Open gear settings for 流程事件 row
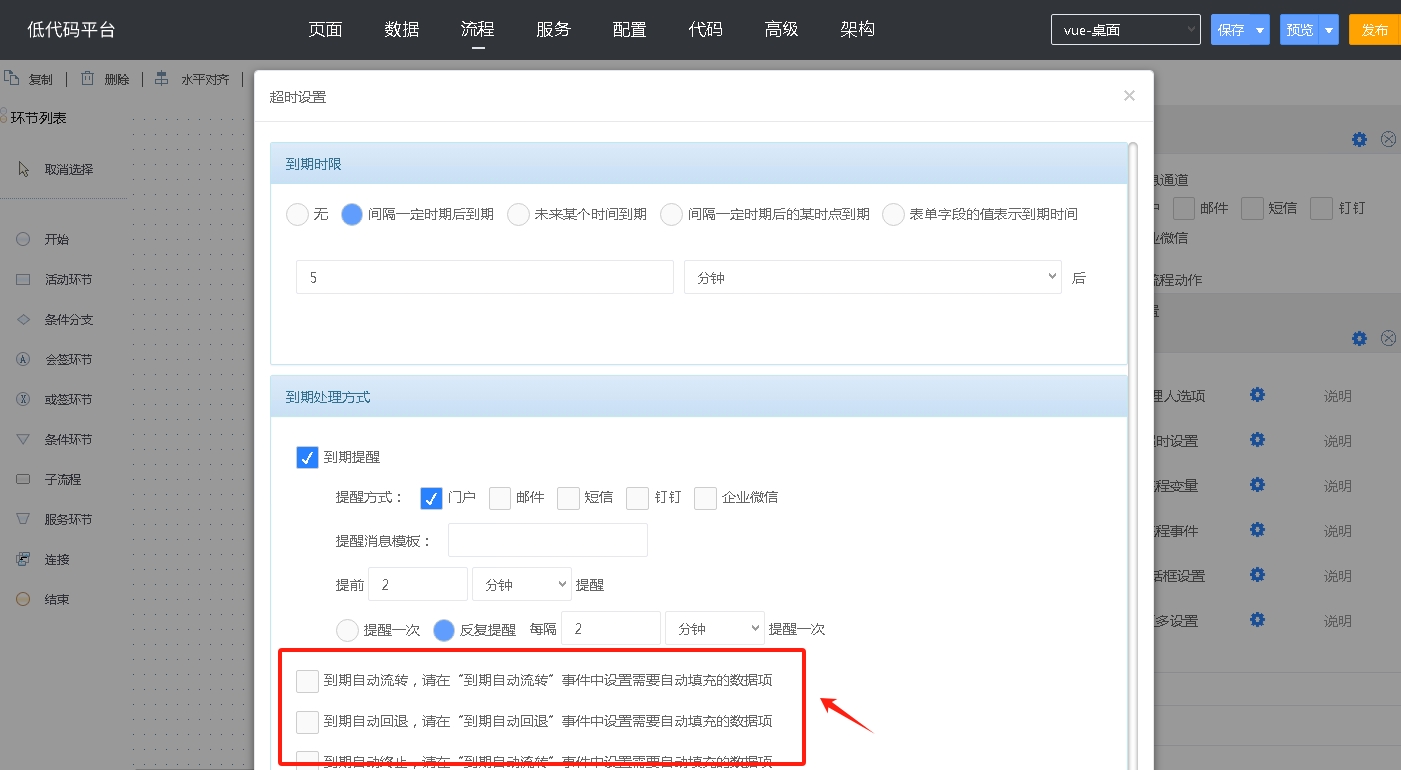Viewport: 1401px width, 770px height. pos(1257,530)
